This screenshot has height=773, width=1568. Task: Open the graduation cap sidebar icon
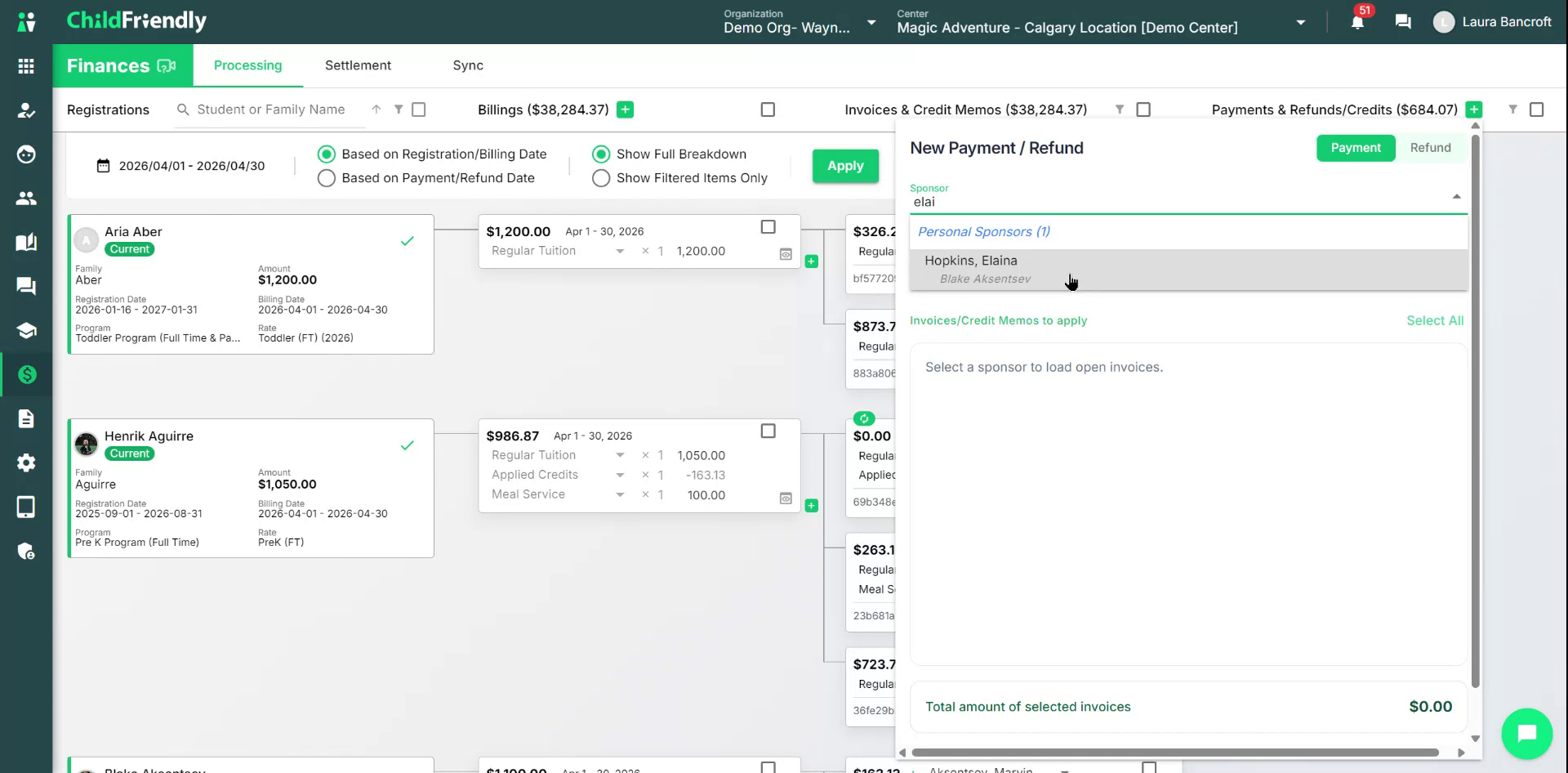26,330
